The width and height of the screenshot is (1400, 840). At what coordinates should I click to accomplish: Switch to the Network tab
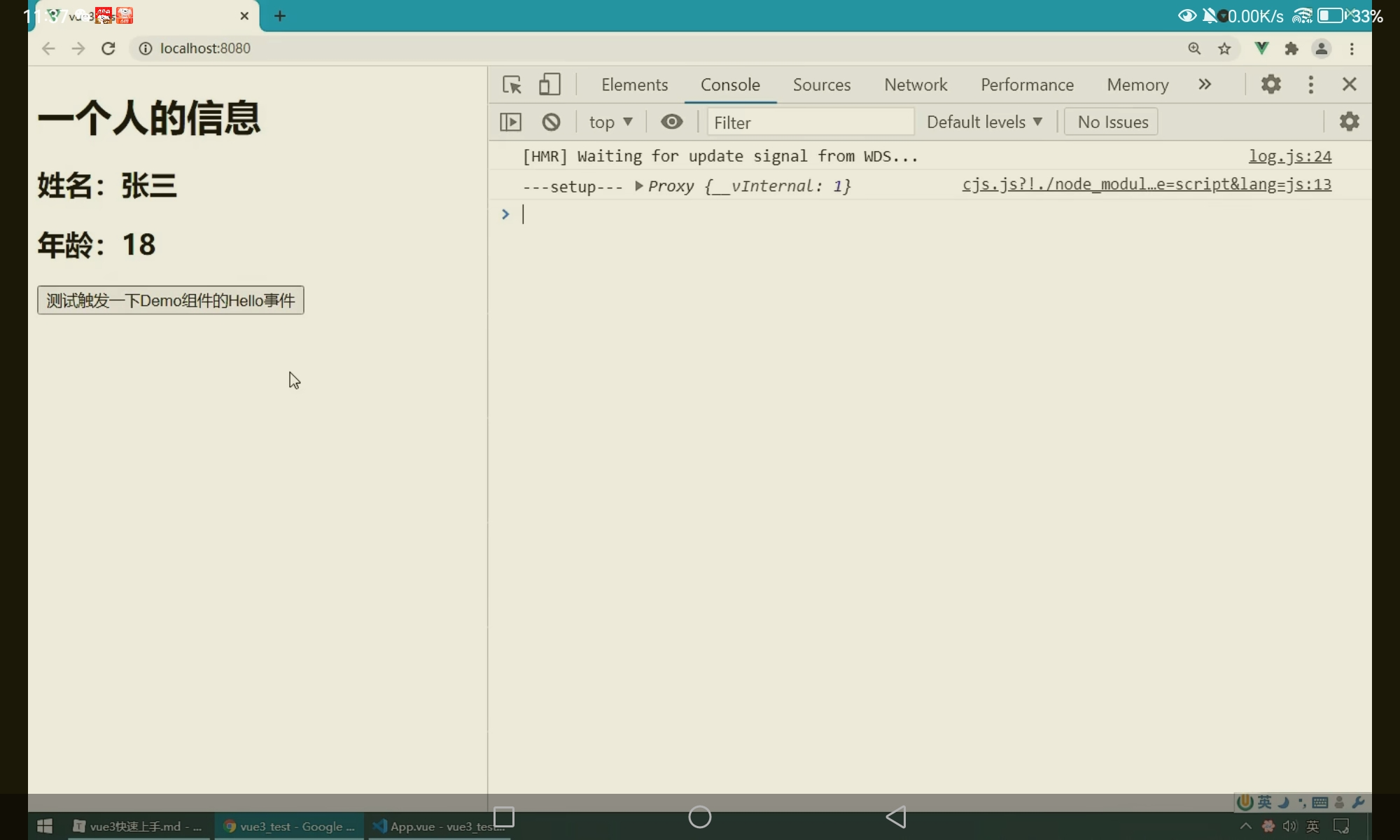tap(915, 85)
